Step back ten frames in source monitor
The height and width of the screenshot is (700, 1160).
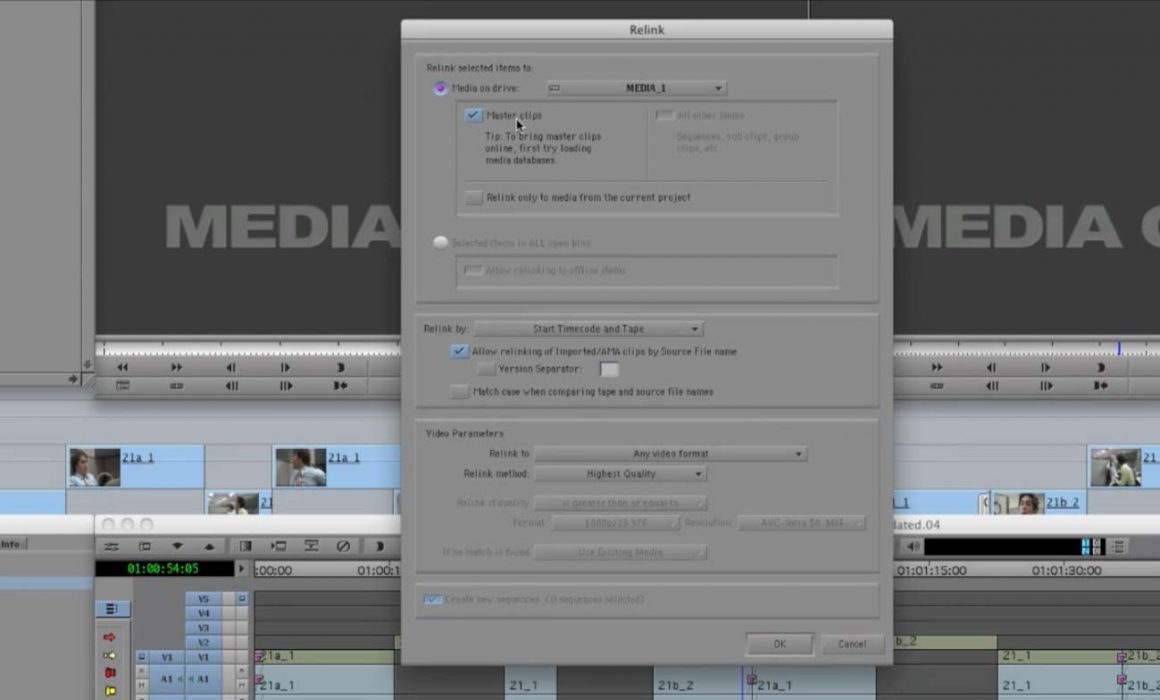tap(232, 386)
